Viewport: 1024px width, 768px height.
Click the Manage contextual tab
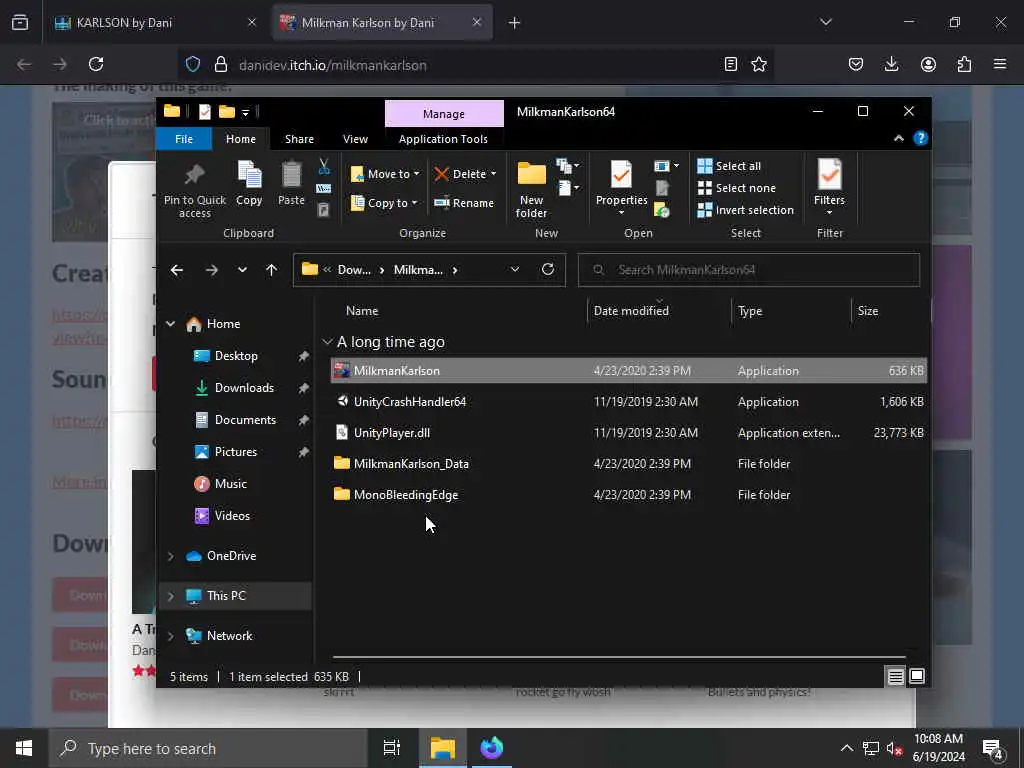(444, 114)
